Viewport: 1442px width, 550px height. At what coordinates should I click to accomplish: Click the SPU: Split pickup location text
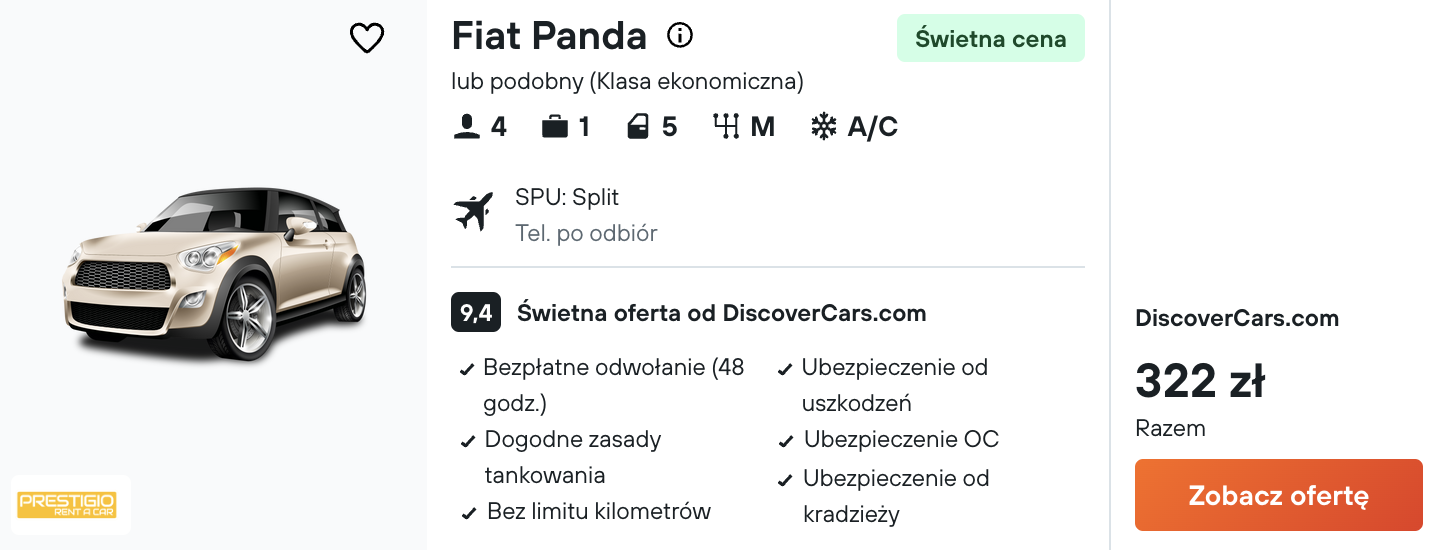coord(567,197)
